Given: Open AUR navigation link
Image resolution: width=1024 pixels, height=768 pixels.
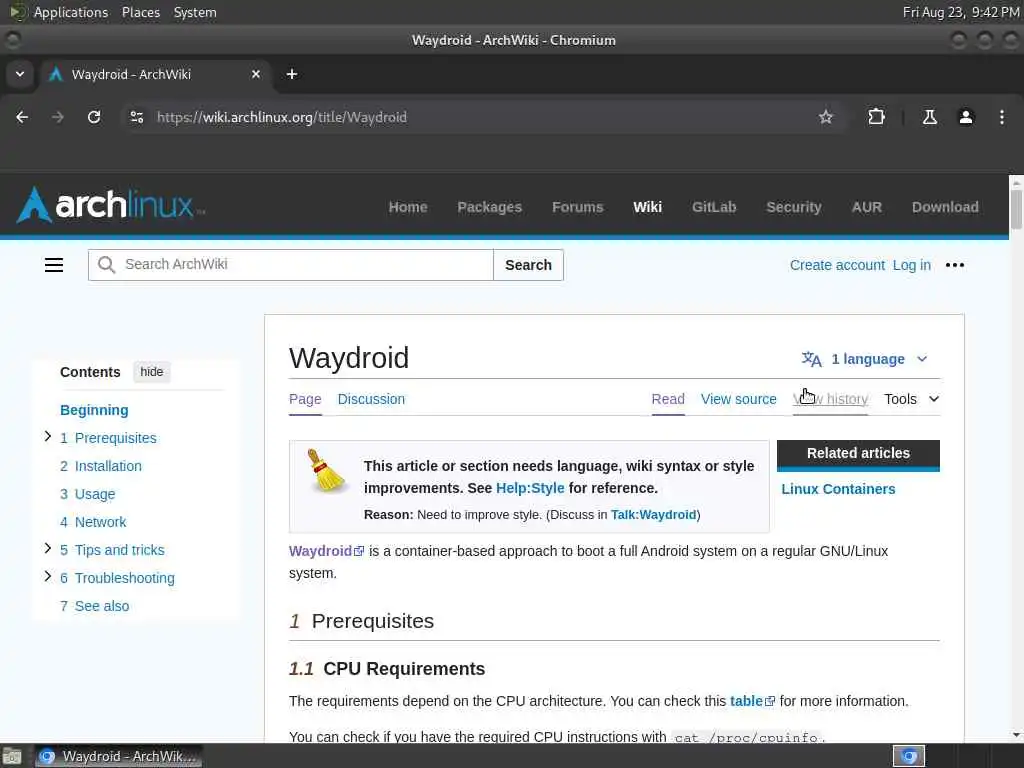Looking at the screenshot, I should [x=867, y=207].
